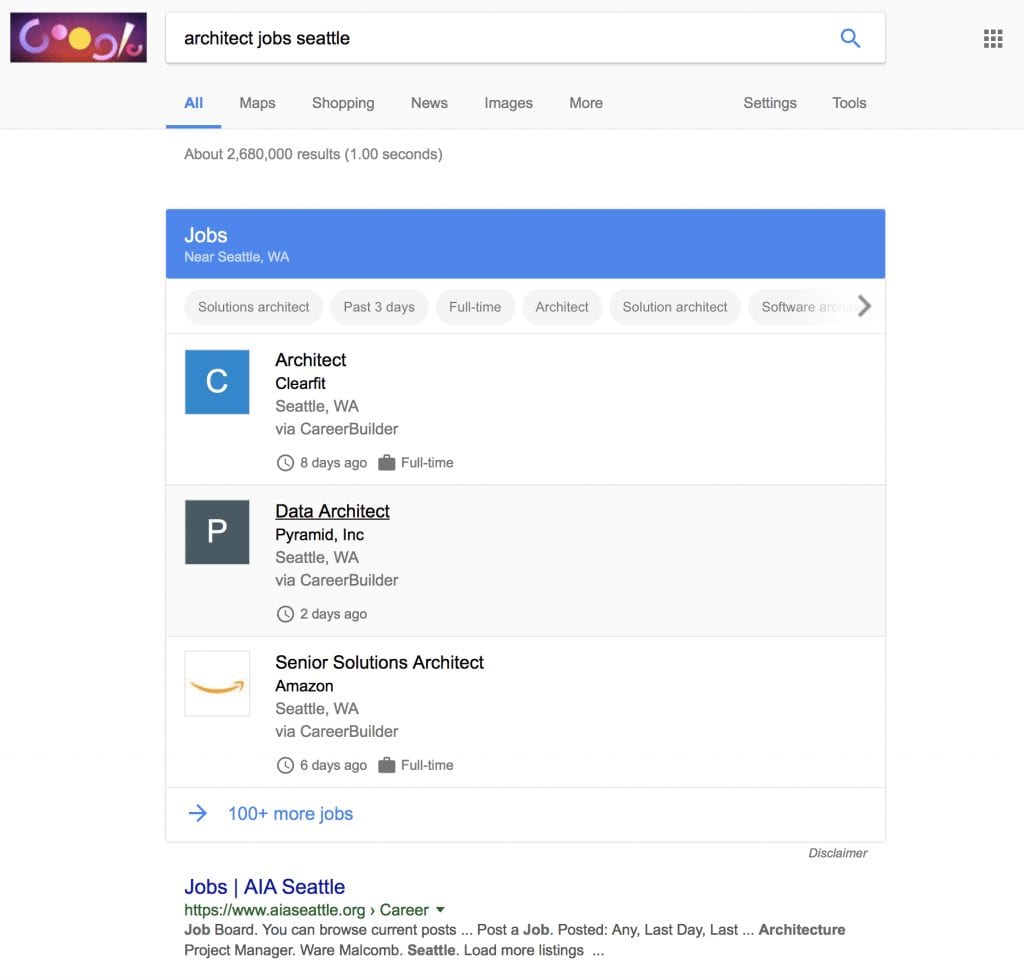Click the Amazon company name

pos(304,686)
